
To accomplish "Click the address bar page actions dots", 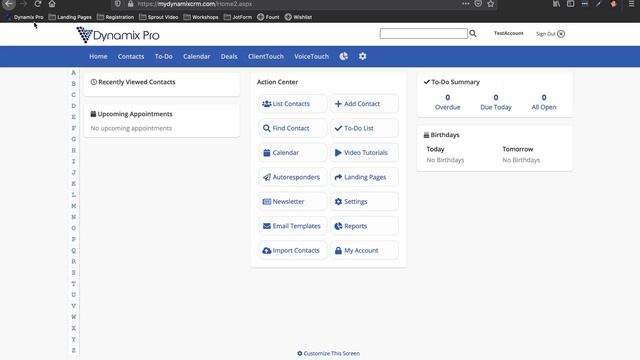I will point(466,4).
